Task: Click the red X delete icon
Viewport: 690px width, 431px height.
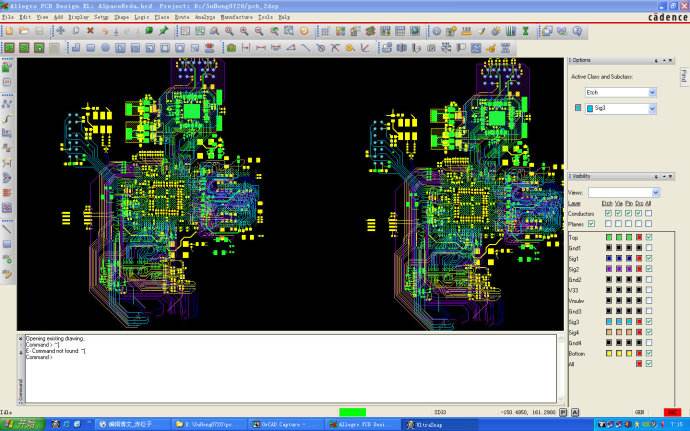Action: (x=90, y=31)
